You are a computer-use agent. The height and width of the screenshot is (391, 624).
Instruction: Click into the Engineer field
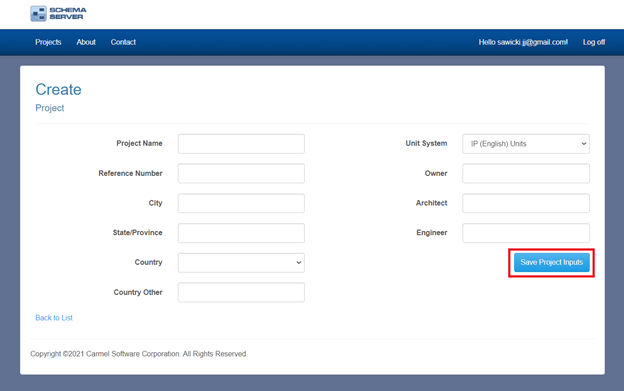click(526, 233)
